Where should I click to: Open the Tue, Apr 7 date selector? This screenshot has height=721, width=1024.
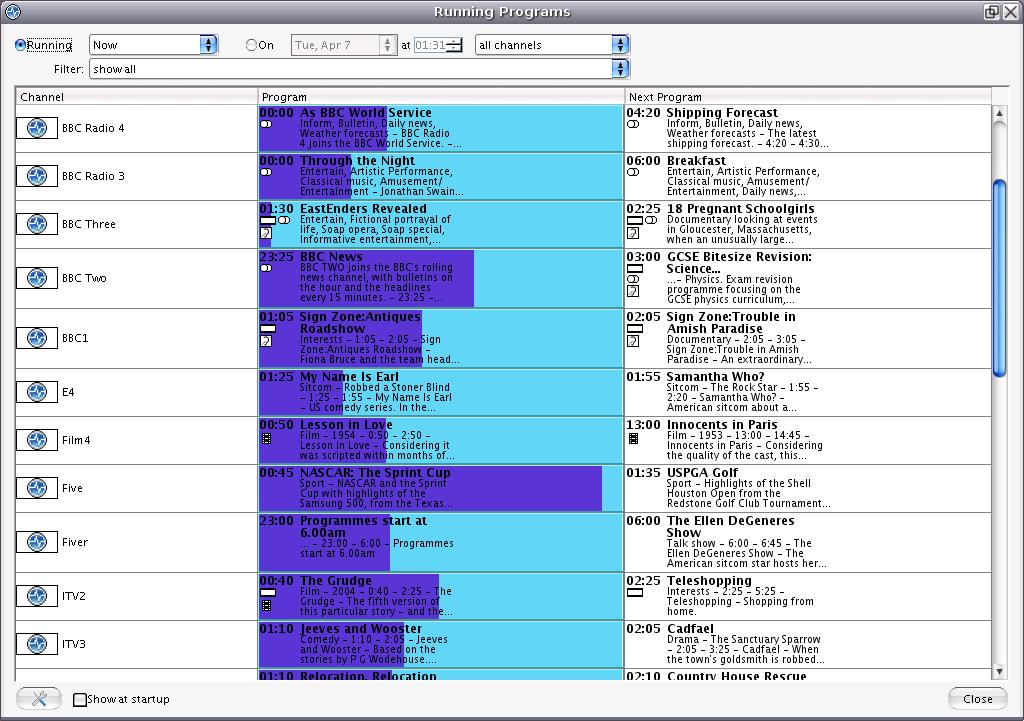coord(344,45)
